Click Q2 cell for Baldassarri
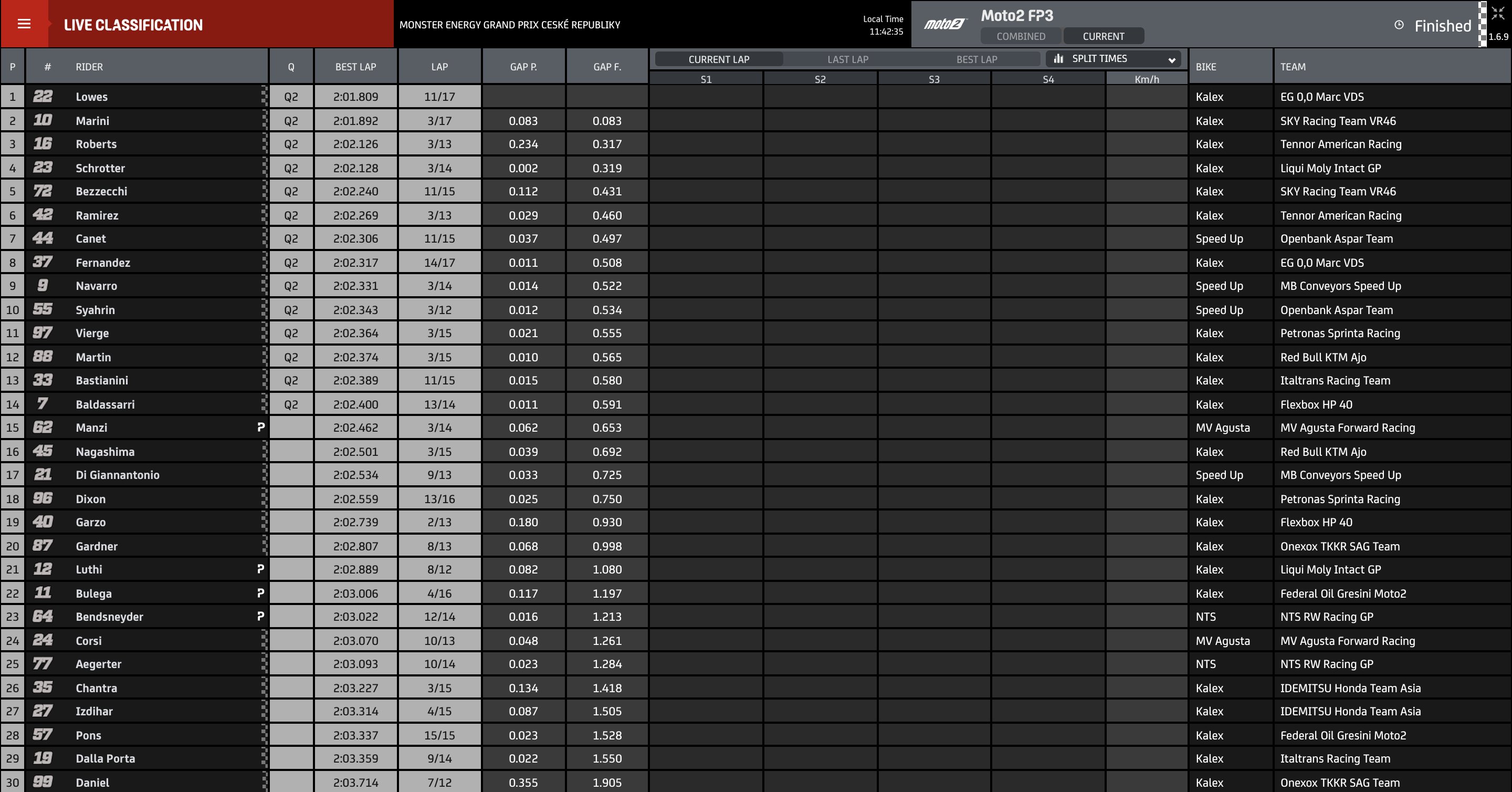This screenshot has width=1512, height=792. 291,404
